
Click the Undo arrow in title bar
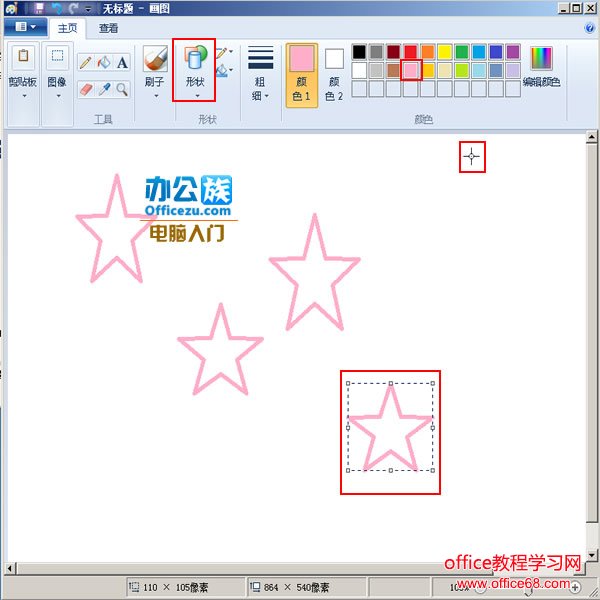pos(57,8)
